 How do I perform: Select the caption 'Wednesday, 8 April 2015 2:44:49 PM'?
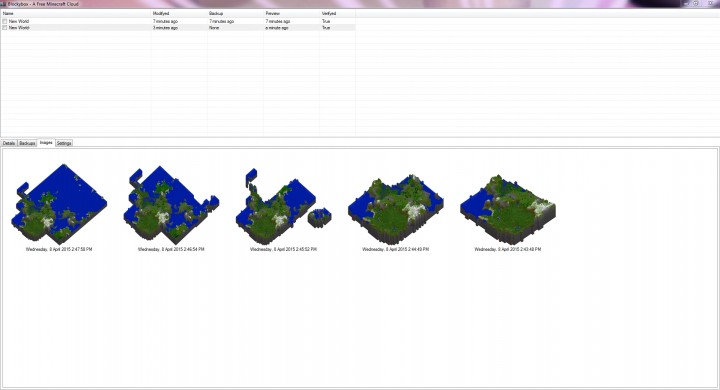tap(396, 249)
